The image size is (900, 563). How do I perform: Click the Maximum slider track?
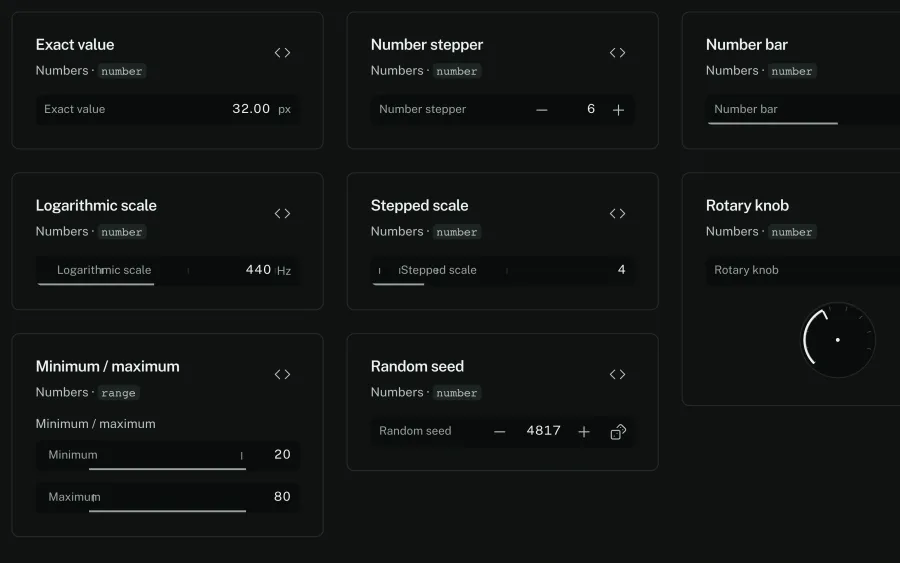point(167,497)
